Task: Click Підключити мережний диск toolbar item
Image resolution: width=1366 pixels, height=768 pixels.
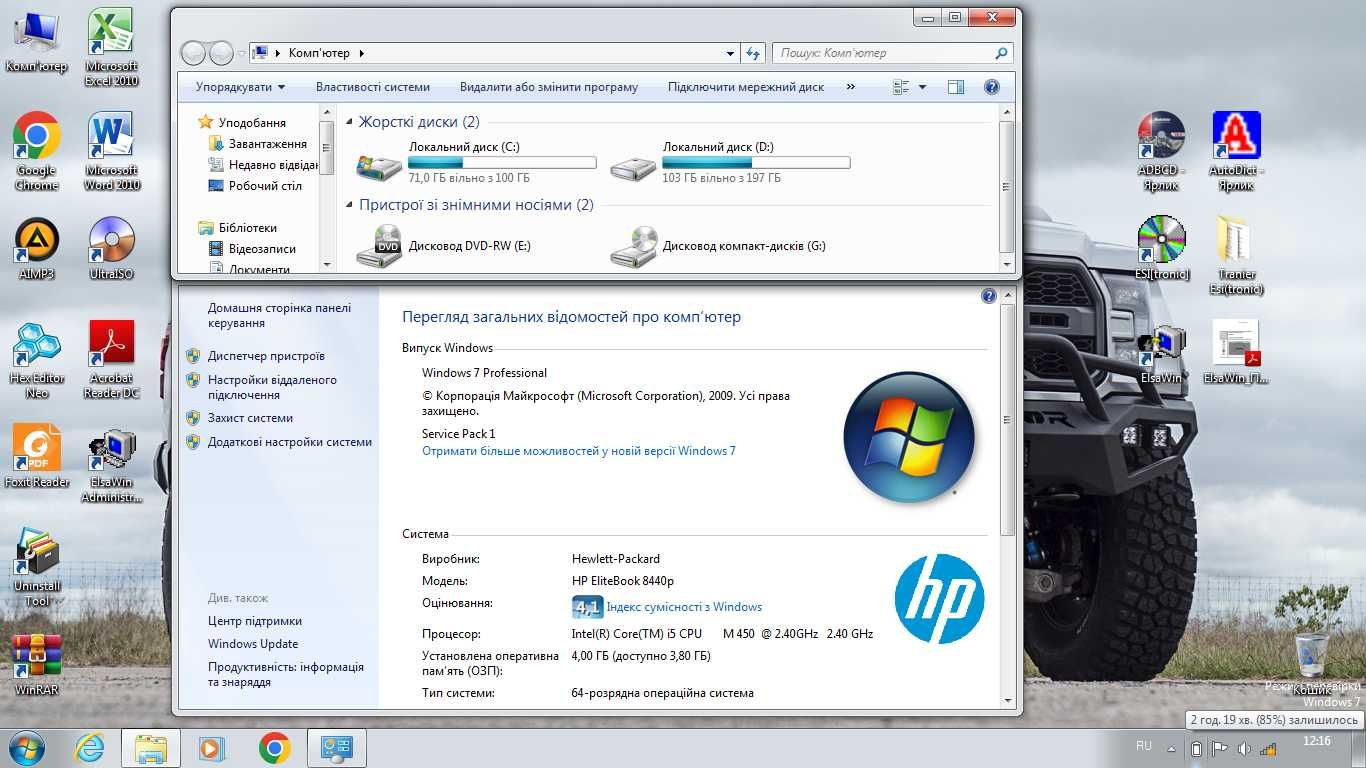Action: click(746, 87)
